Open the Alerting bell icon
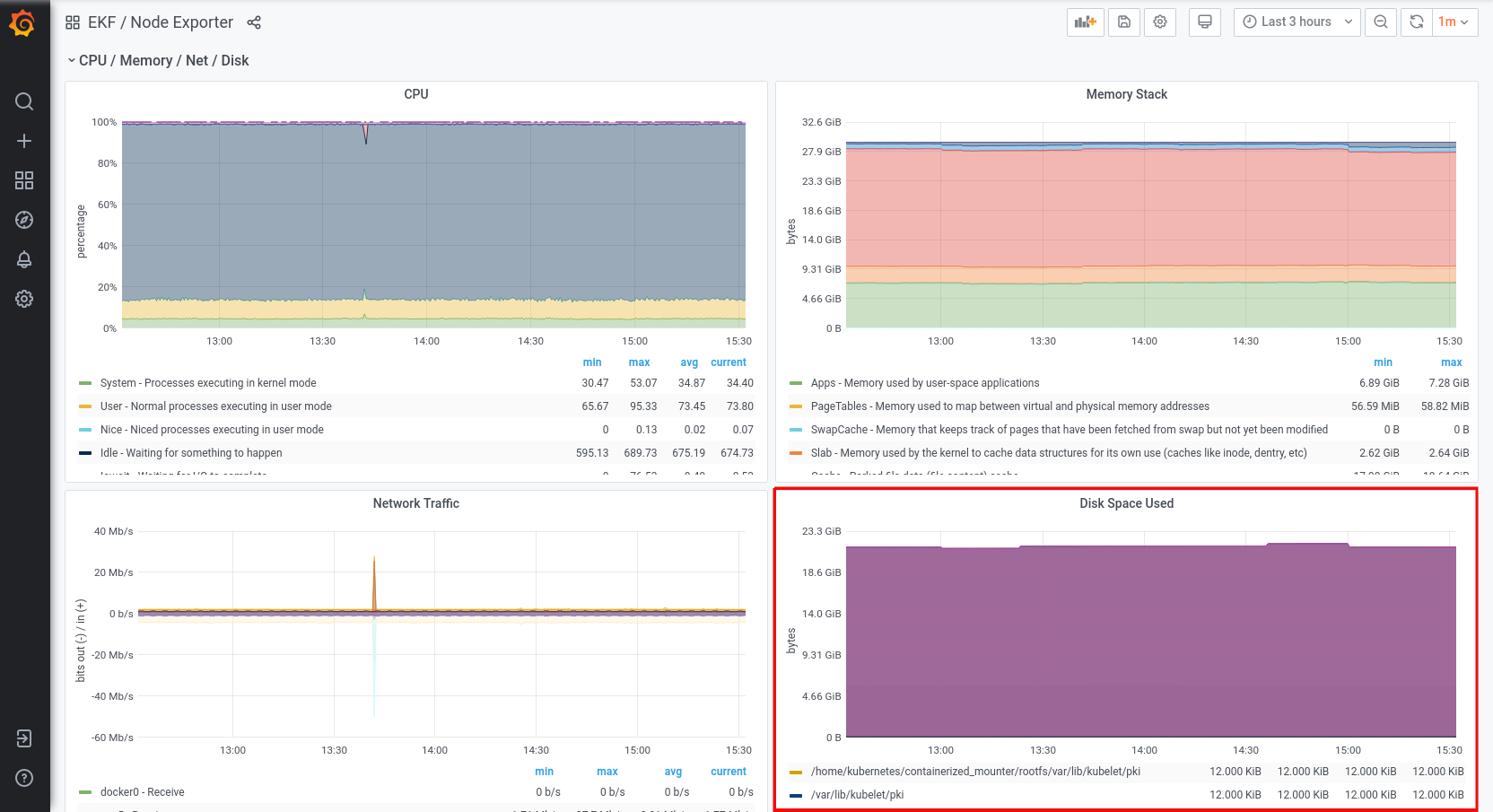The image size is (1493, 812). click(x=24, y=259)
